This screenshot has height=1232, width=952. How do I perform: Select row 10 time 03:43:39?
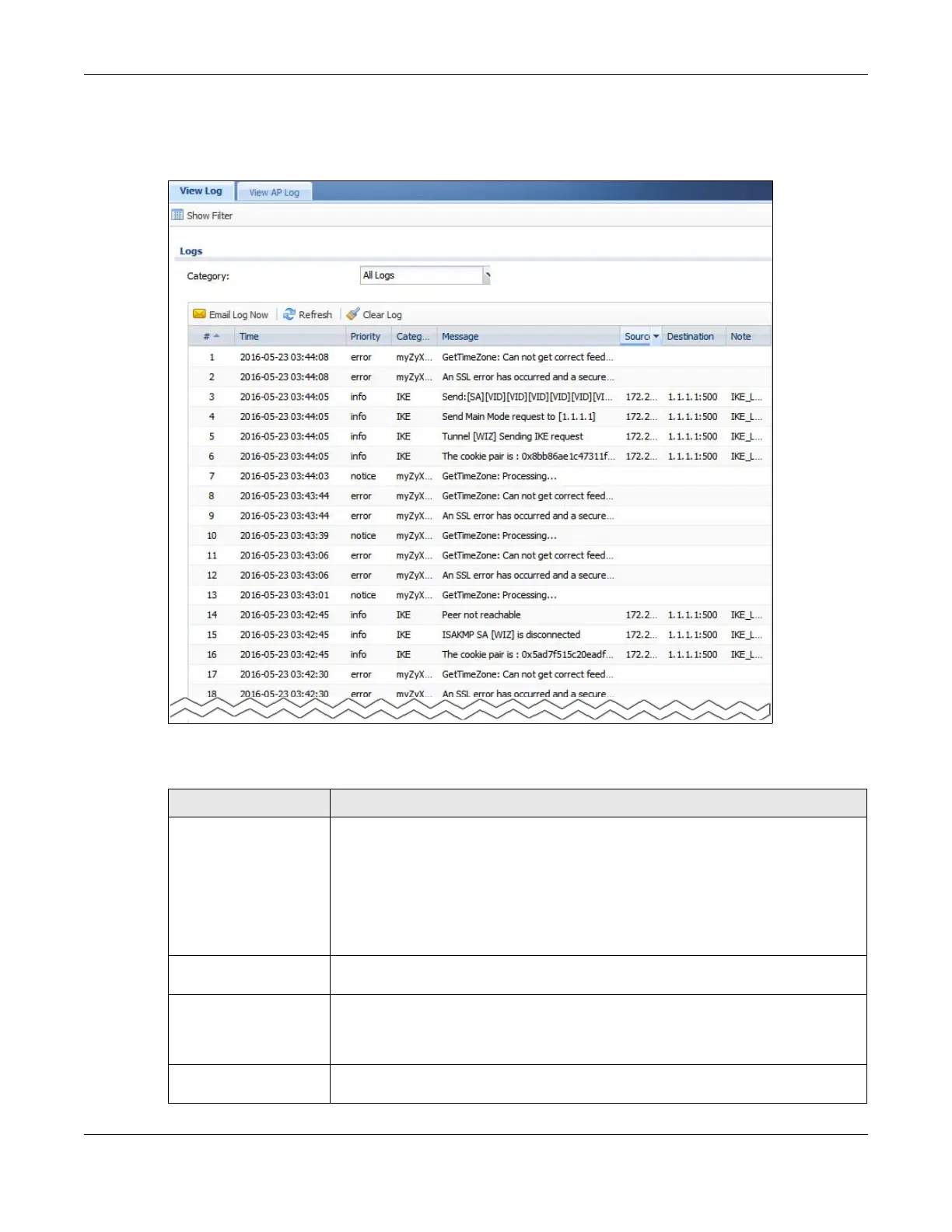tap(284, 535)
